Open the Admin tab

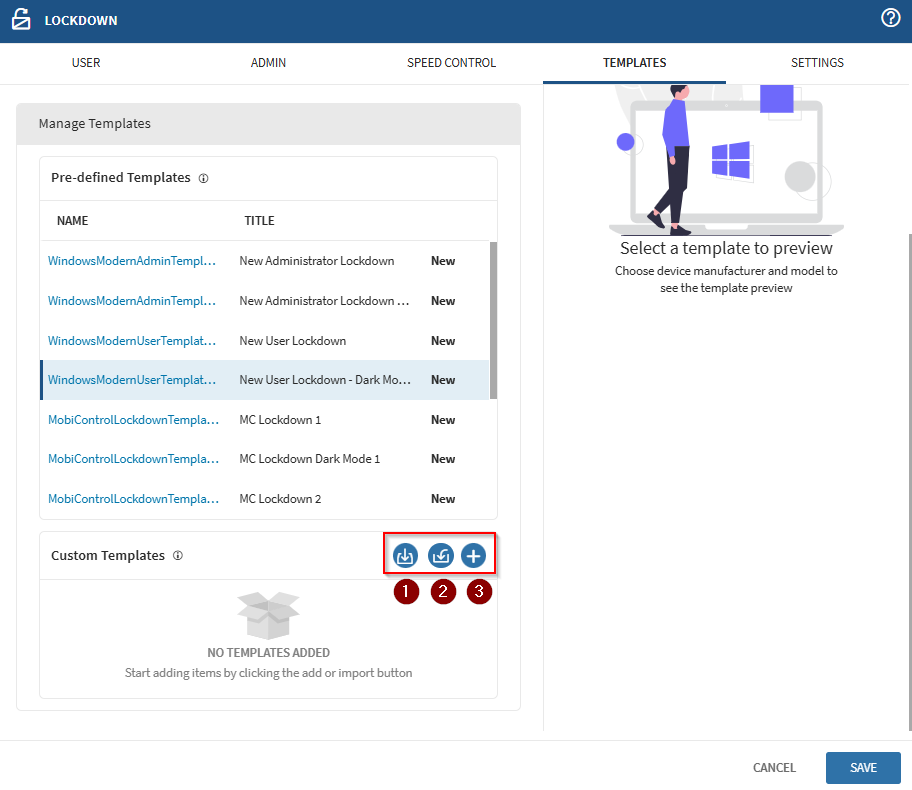(x=268, y=63)
